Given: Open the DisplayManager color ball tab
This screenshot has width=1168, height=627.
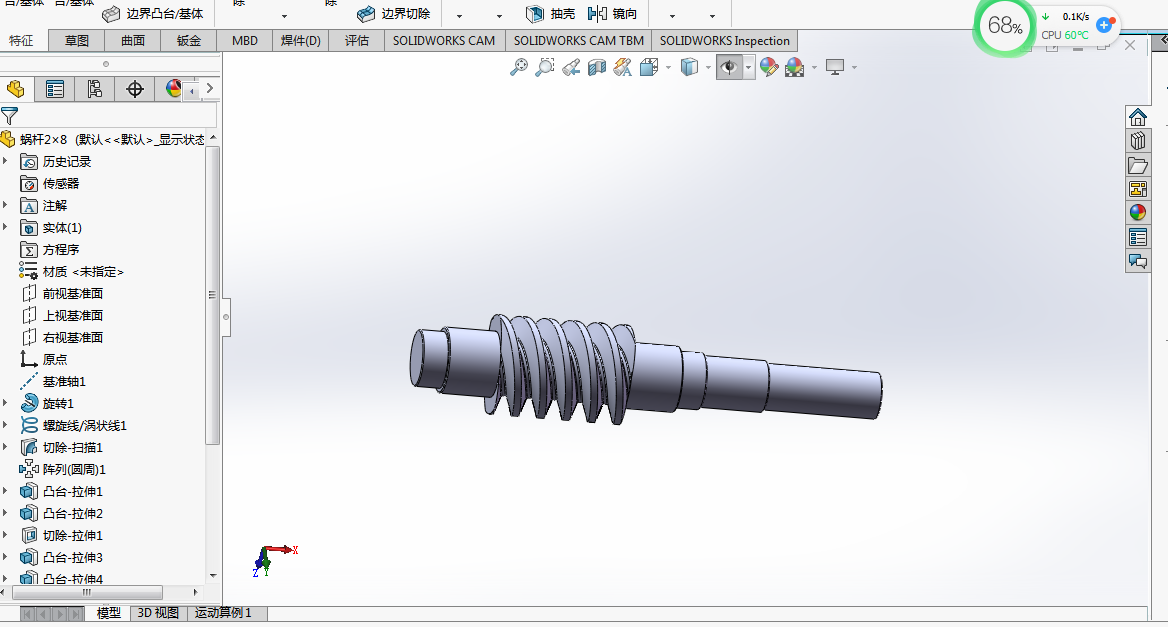Looking at the screenshot, I should [x=173, y=89].
